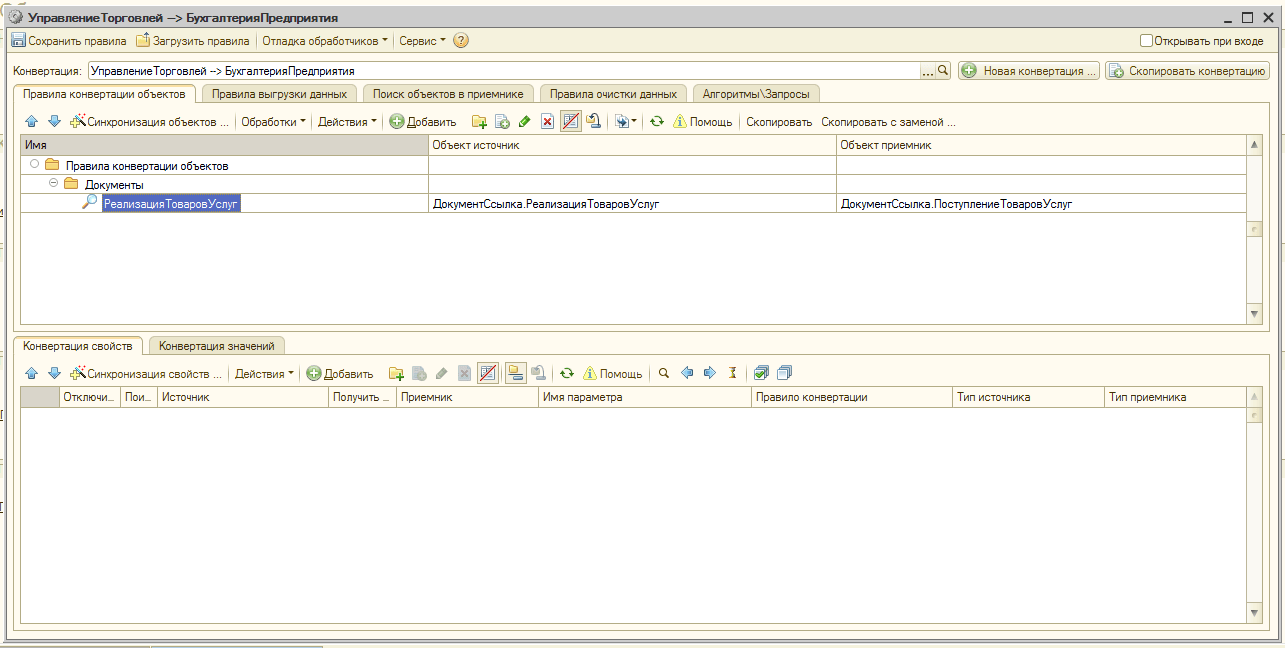This screenshot has width=1285, height=648.
Task: Click the question mark help icon
Action: [x=461, y=41]
